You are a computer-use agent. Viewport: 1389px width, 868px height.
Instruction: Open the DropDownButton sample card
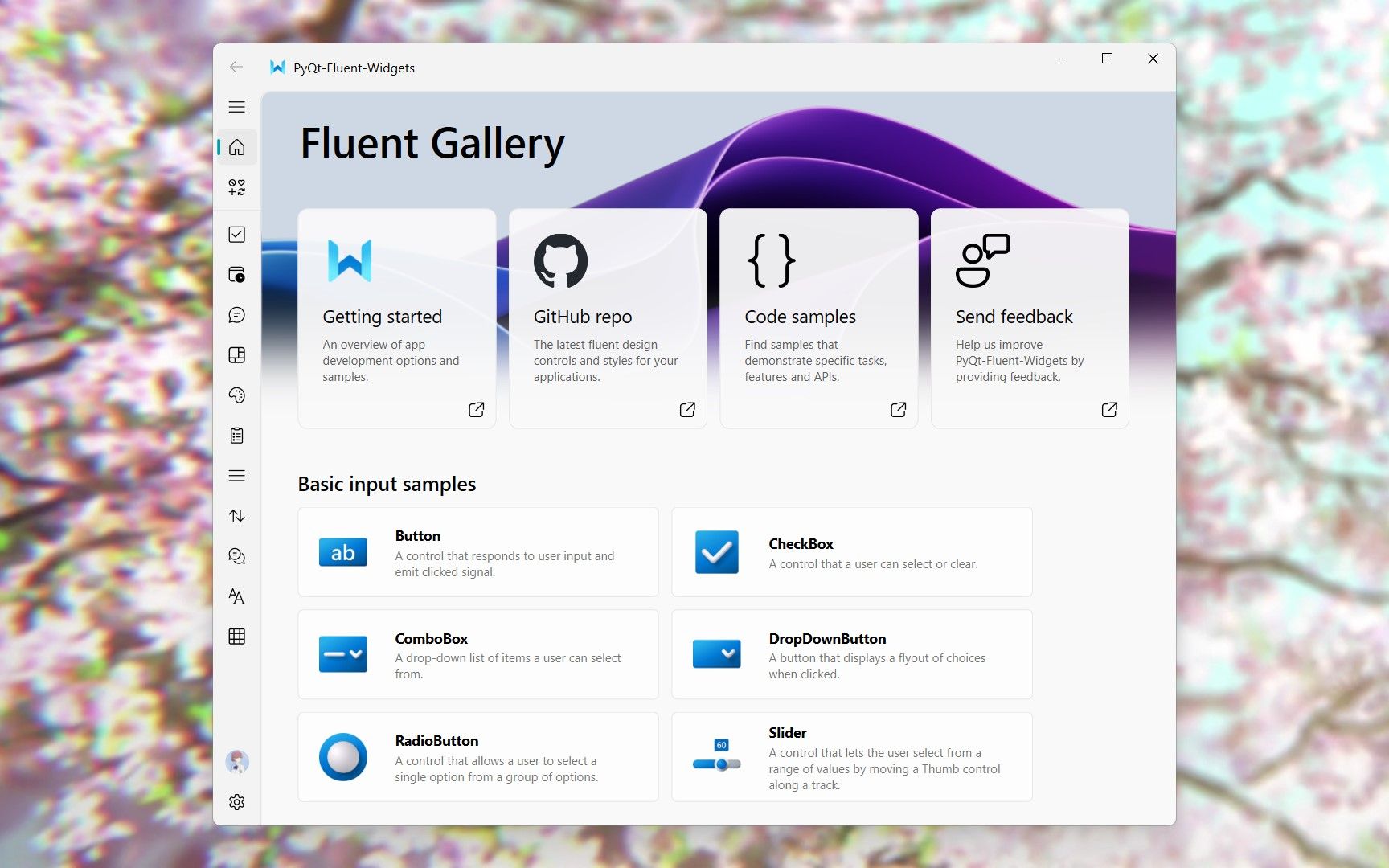coord(852,654)
